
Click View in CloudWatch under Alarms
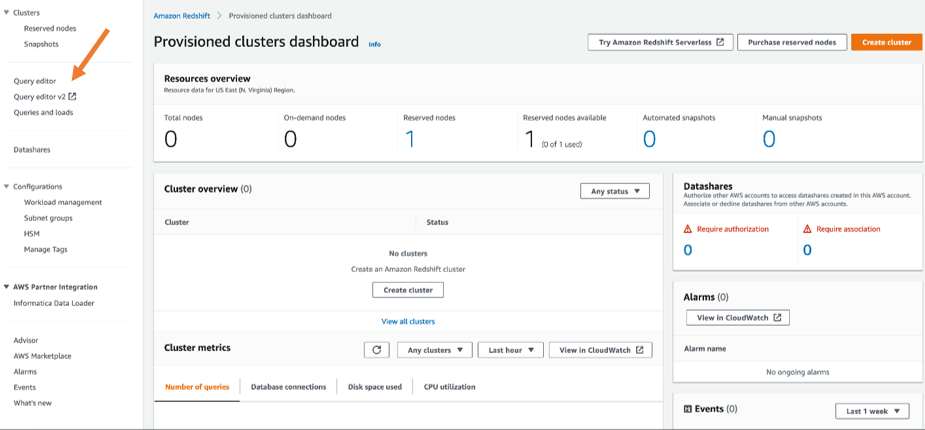pyautogui.click(x=738, y=317)
